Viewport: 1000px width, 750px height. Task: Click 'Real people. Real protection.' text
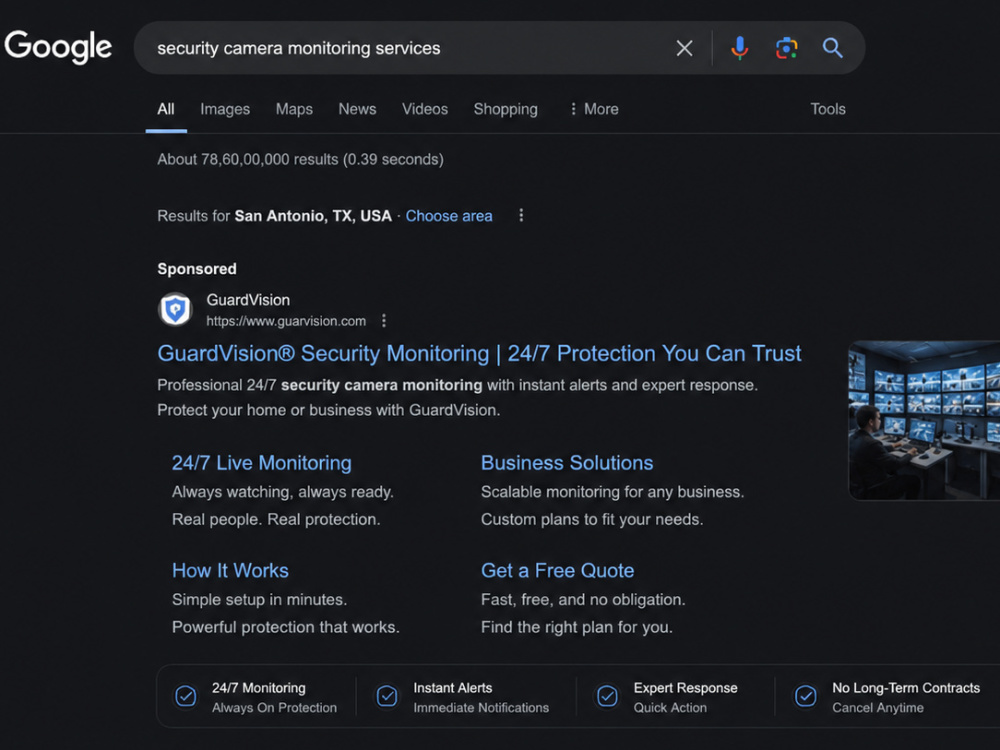point(276,519)
